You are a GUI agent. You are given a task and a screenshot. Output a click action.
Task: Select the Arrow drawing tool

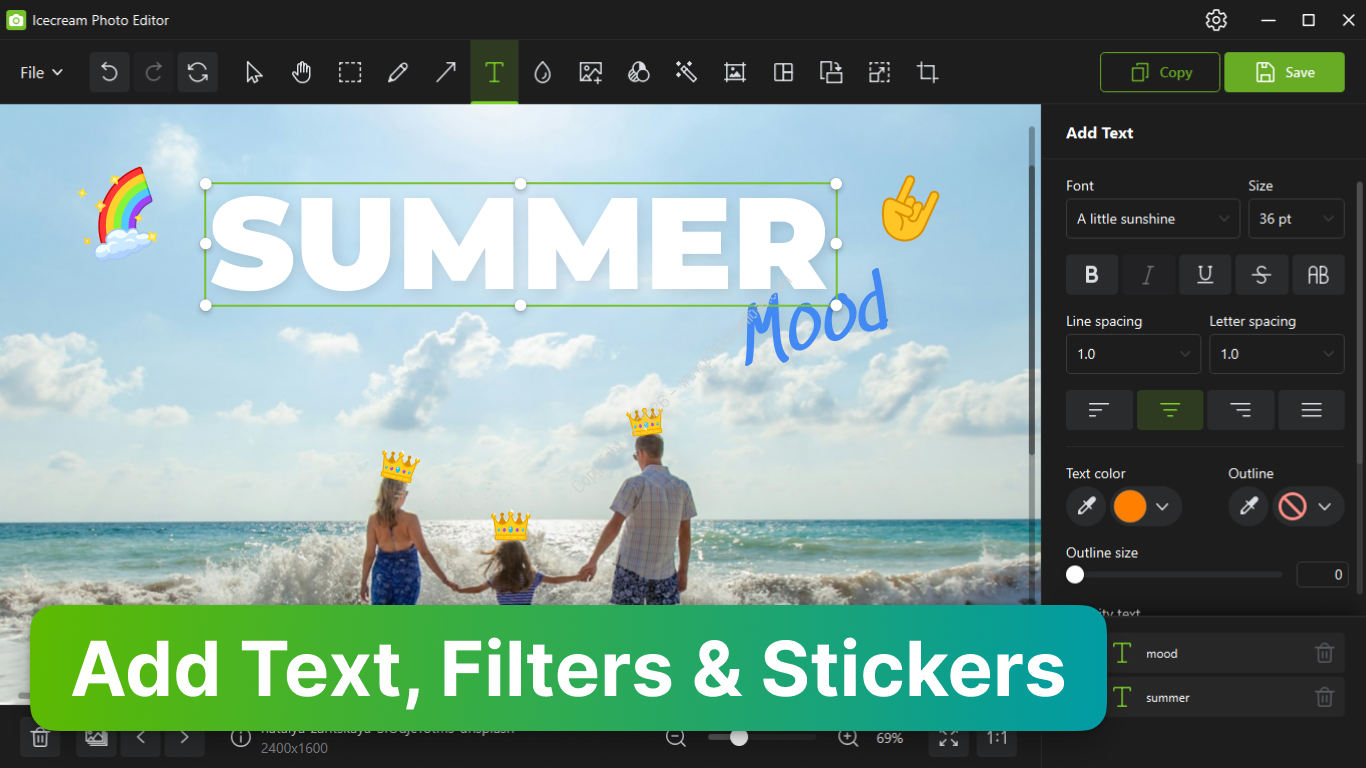click(x=445, y=72)
